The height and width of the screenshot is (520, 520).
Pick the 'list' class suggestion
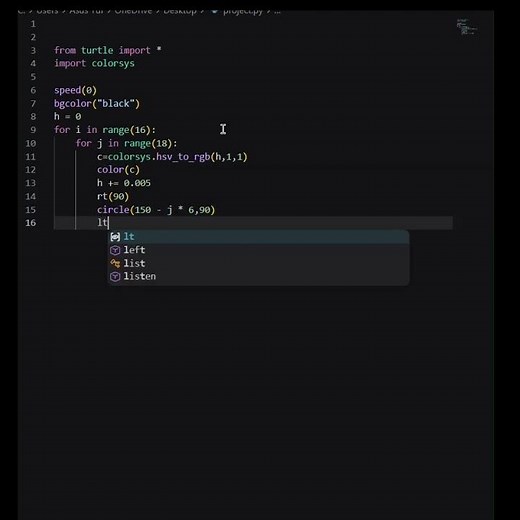[x=259, y=263]
